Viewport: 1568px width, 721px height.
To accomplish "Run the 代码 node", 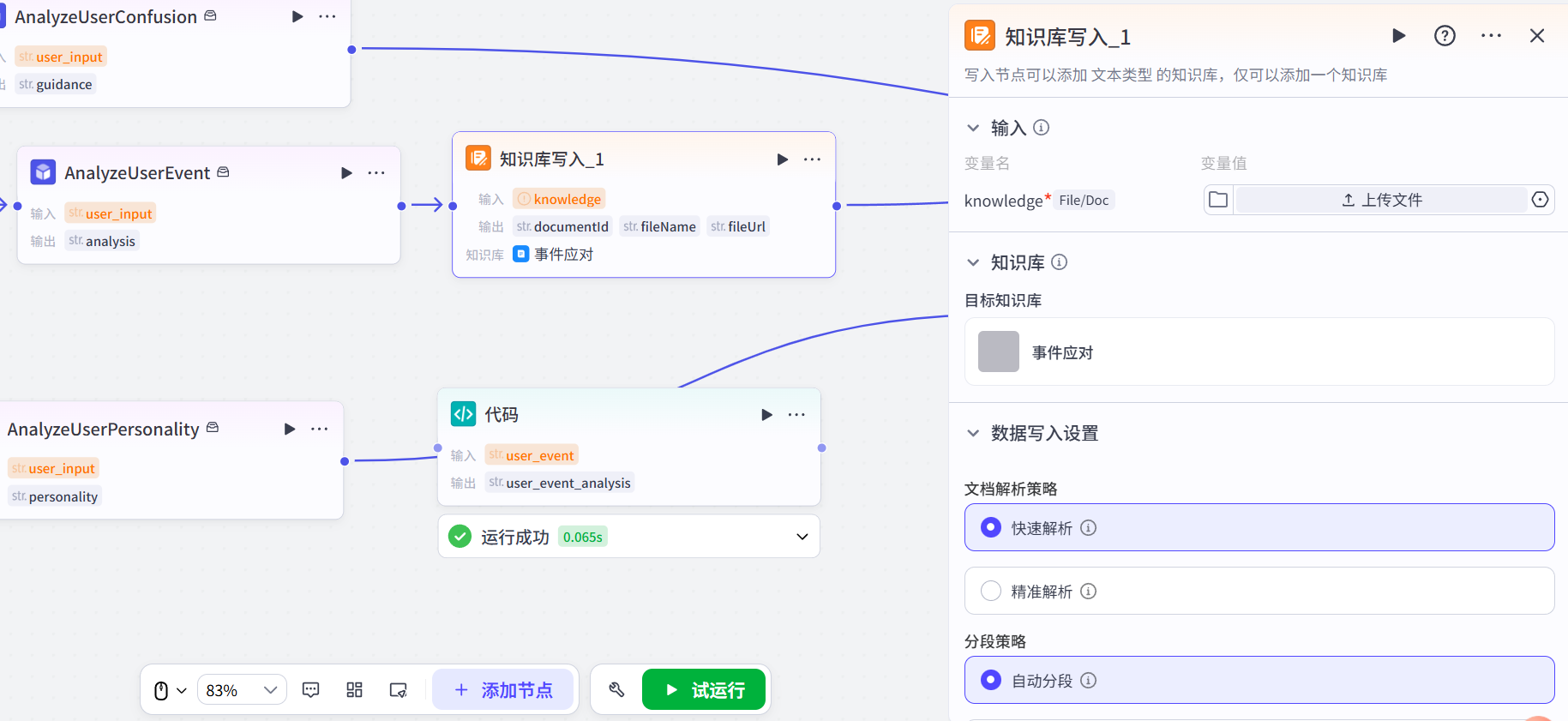I will (766, 414).
